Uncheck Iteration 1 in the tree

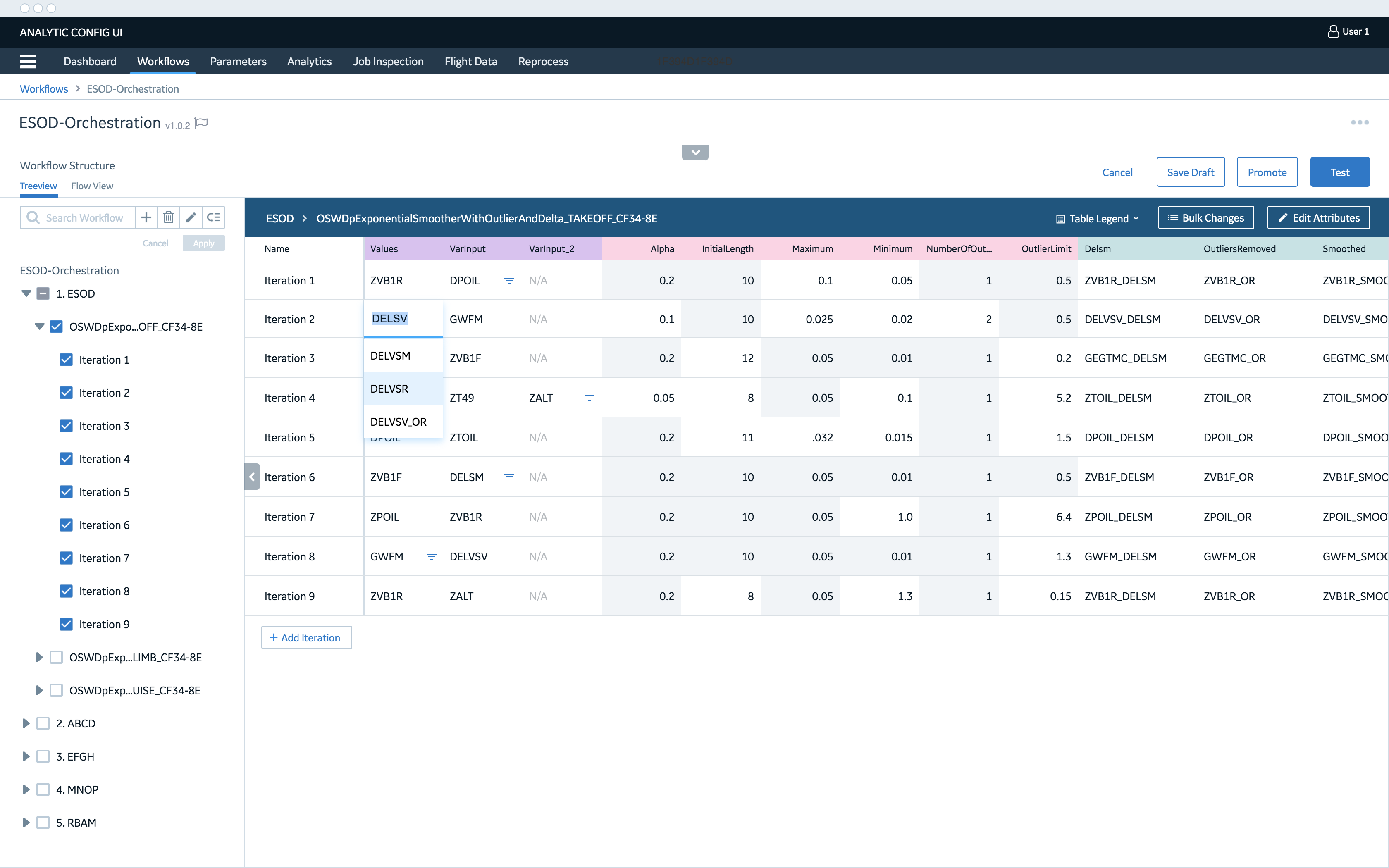point(66,360)
